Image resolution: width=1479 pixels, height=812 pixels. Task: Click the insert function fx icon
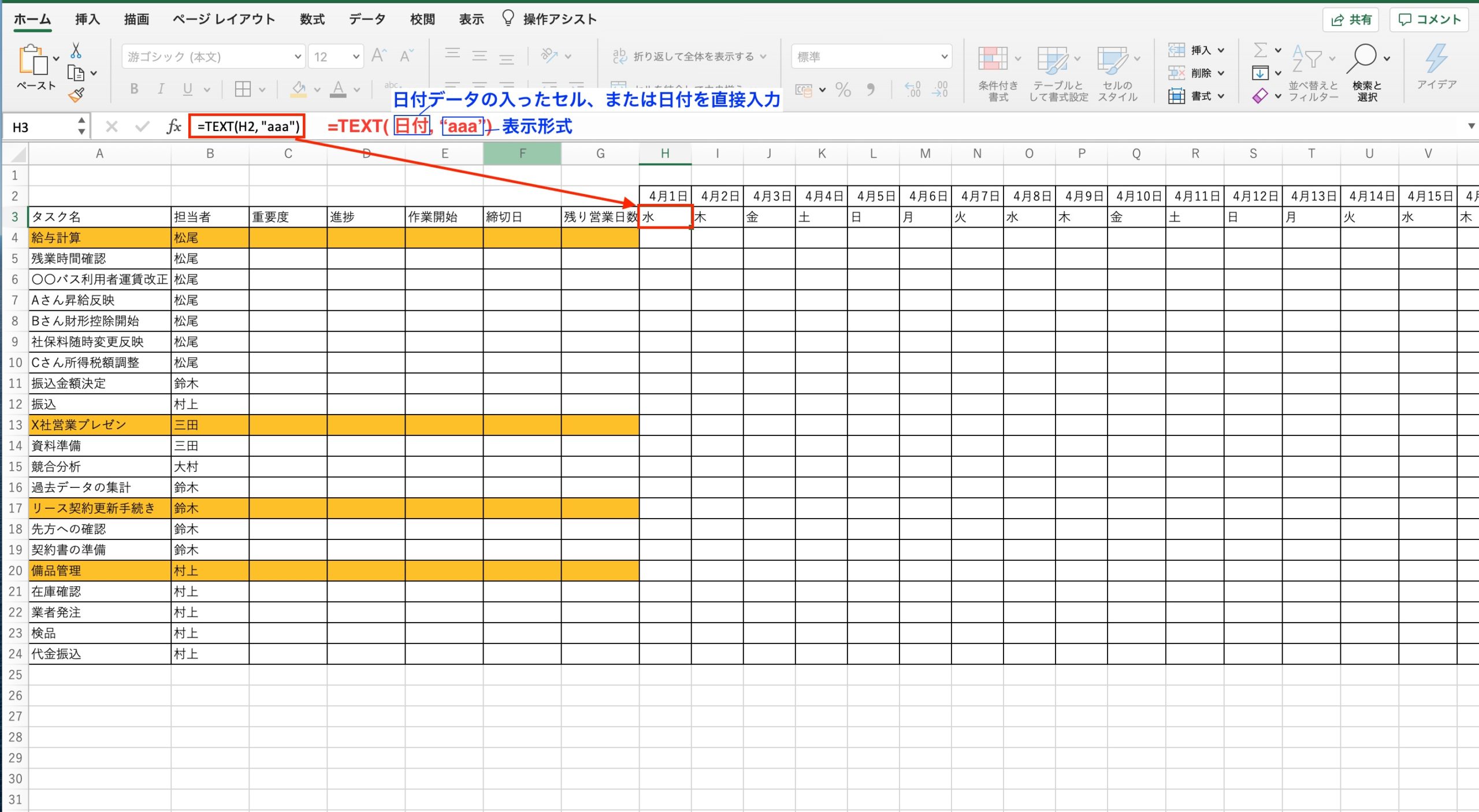pyautogui.click(x=173, y=126)
